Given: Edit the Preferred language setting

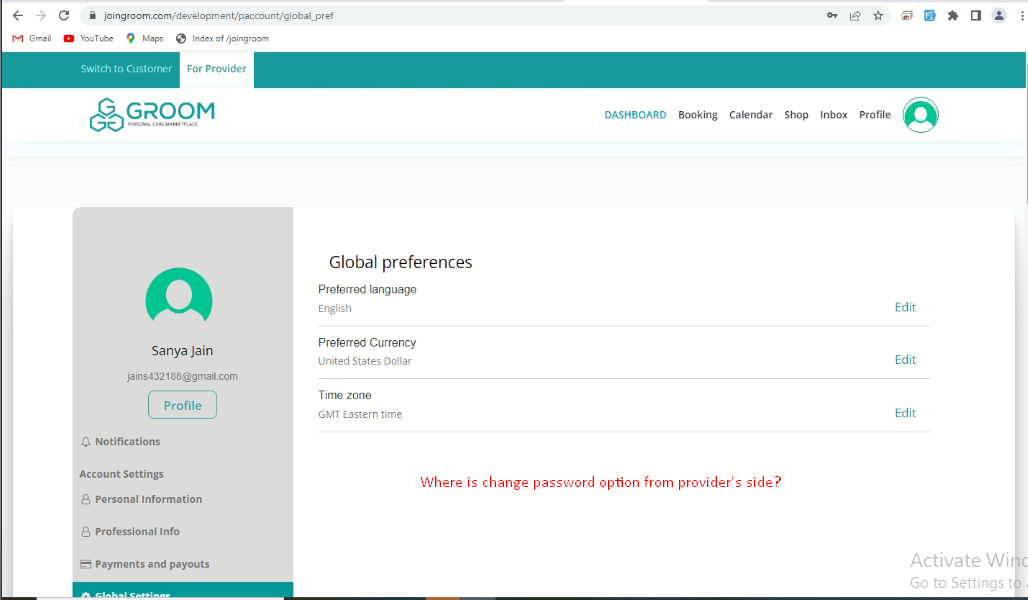Looking at the screenshot, I should pos(905,307).
